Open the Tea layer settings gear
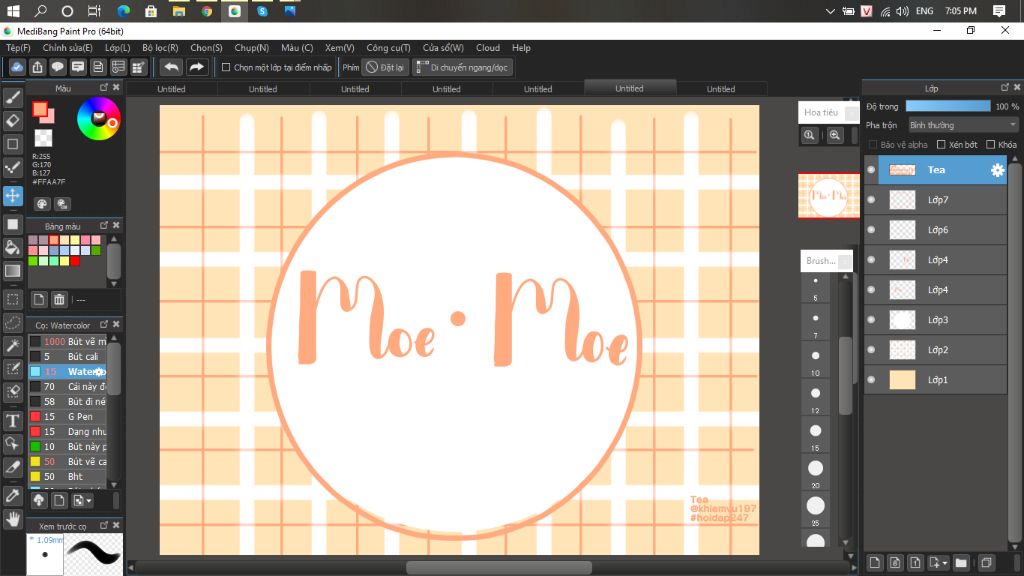Image resolution: width=1024 pixels, height=576 pixels. 997,170
